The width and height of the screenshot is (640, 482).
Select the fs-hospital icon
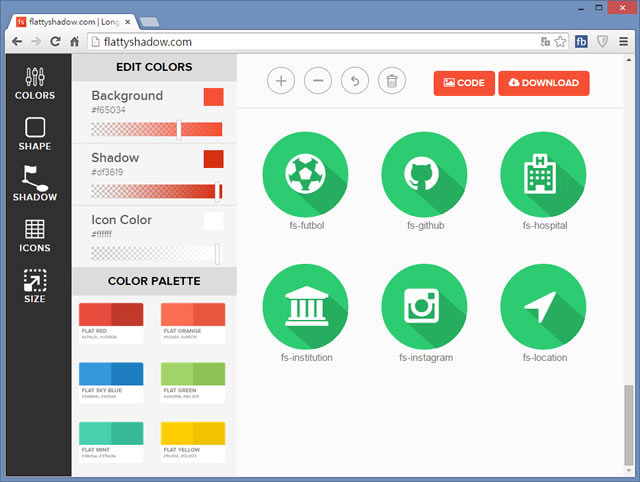[543, 174]
